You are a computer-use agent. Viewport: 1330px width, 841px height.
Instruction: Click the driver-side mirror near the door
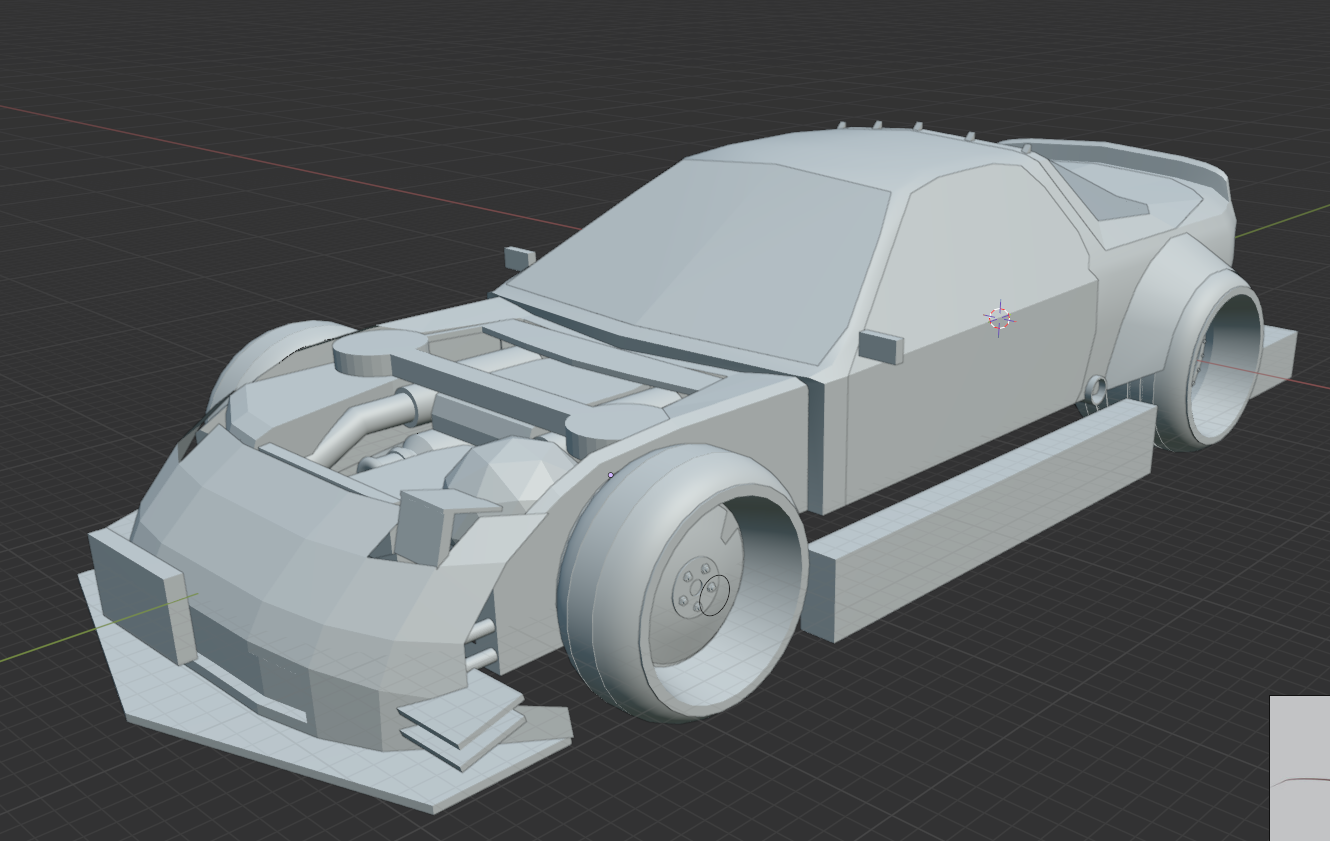point(880,347)
